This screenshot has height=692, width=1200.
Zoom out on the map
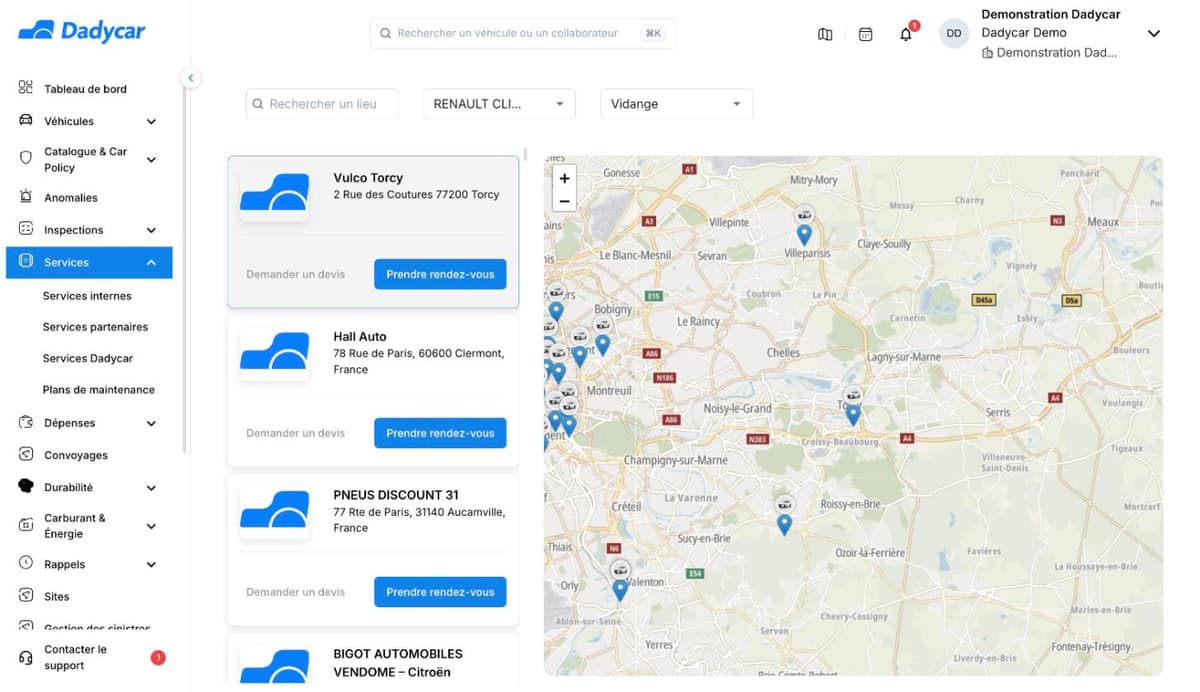point(564,201)
